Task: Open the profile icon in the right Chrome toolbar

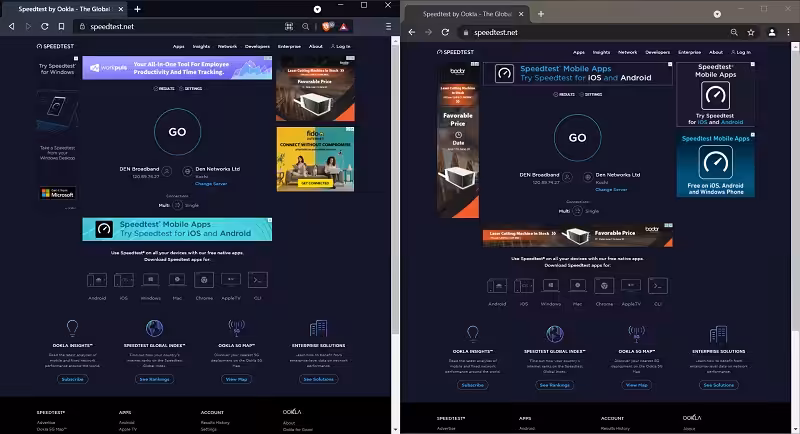Action: [x=772, y=32]
